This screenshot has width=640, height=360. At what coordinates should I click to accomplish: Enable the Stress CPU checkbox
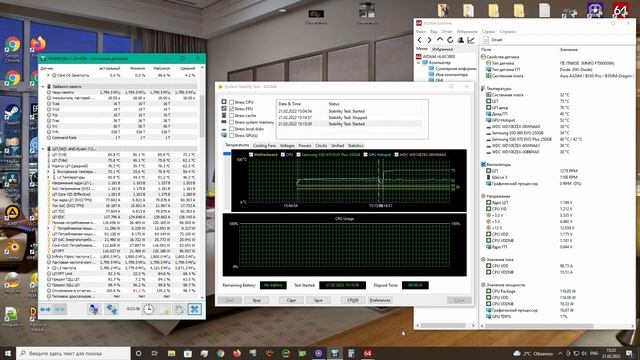[x=231, y=102]
